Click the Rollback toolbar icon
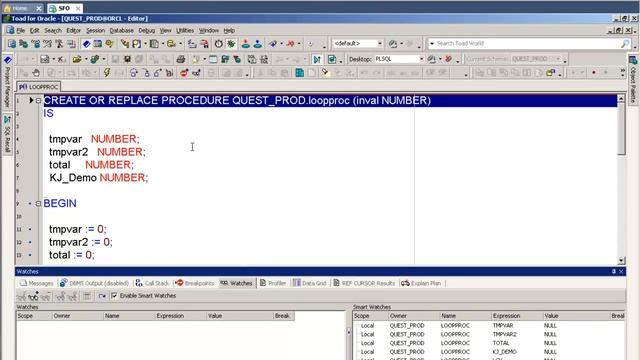 258,44
